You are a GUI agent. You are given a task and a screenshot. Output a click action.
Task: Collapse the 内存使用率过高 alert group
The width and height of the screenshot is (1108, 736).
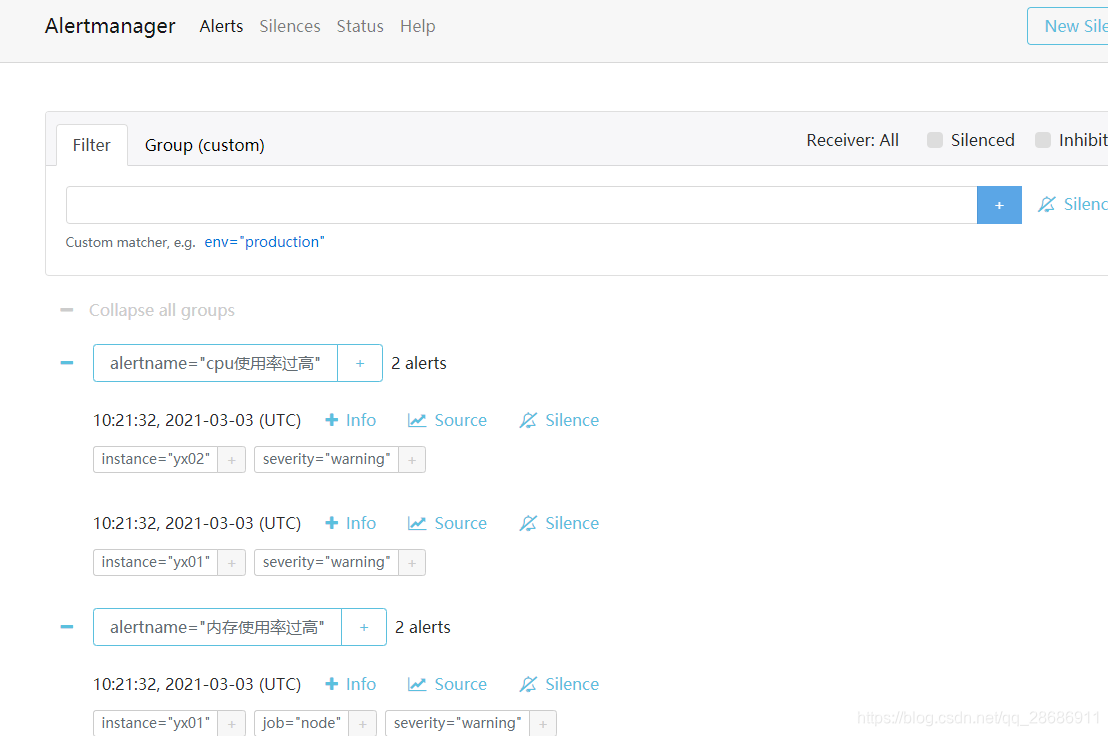(x=67, y=627)
